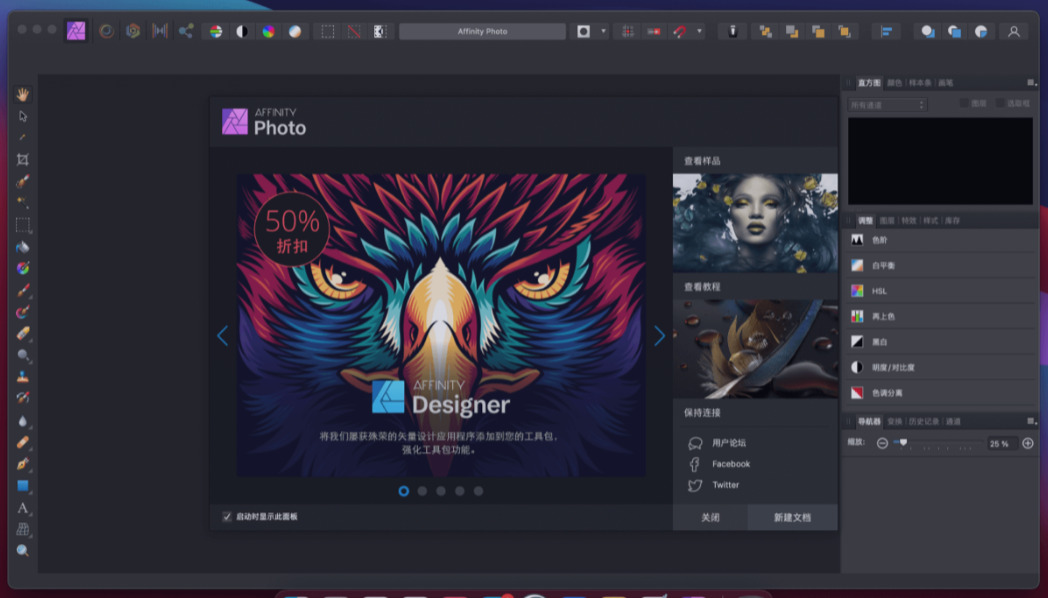Select the View hand tool
This screenshot has height=598, width=1048.
coord(23,94)
